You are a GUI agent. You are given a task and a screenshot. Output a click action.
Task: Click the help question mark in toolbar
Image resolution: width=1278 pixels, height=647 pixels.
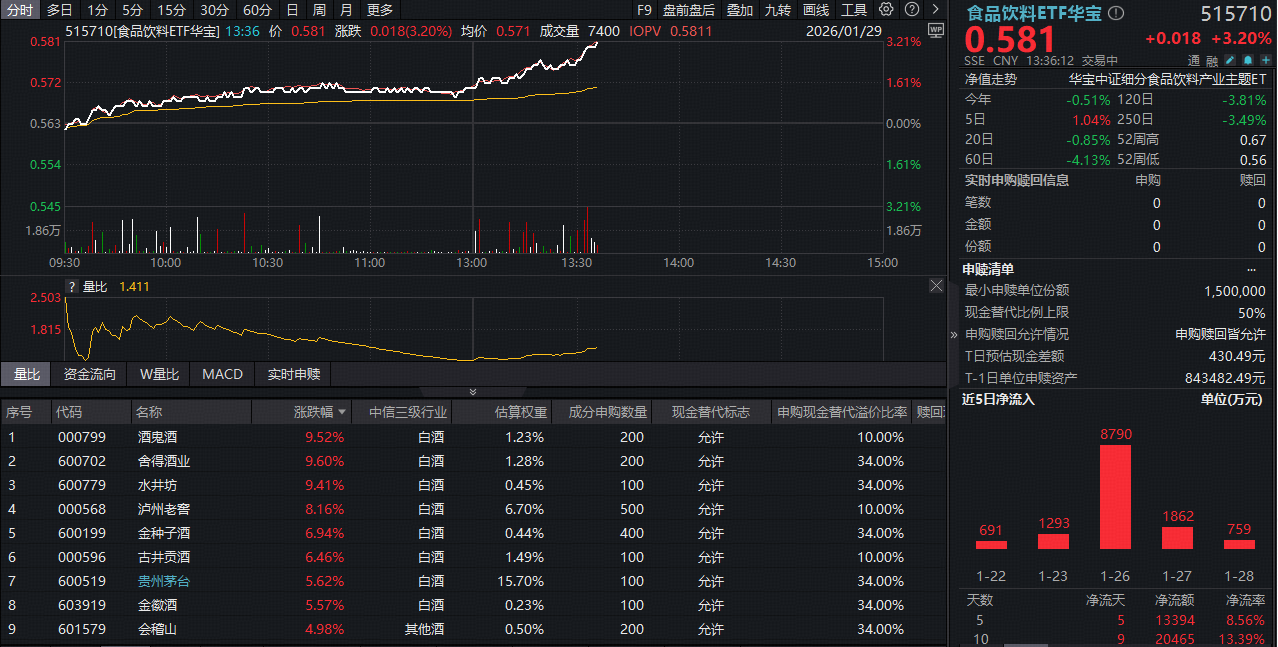coord(910,10)
